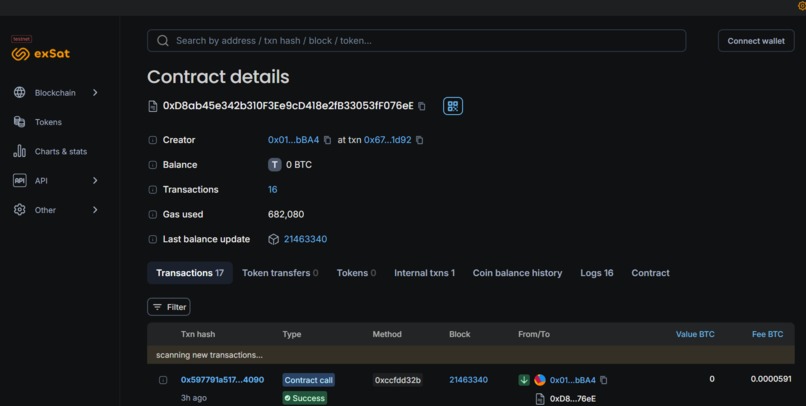Click the '3h ago' timestamp

[x=194, y=398]
